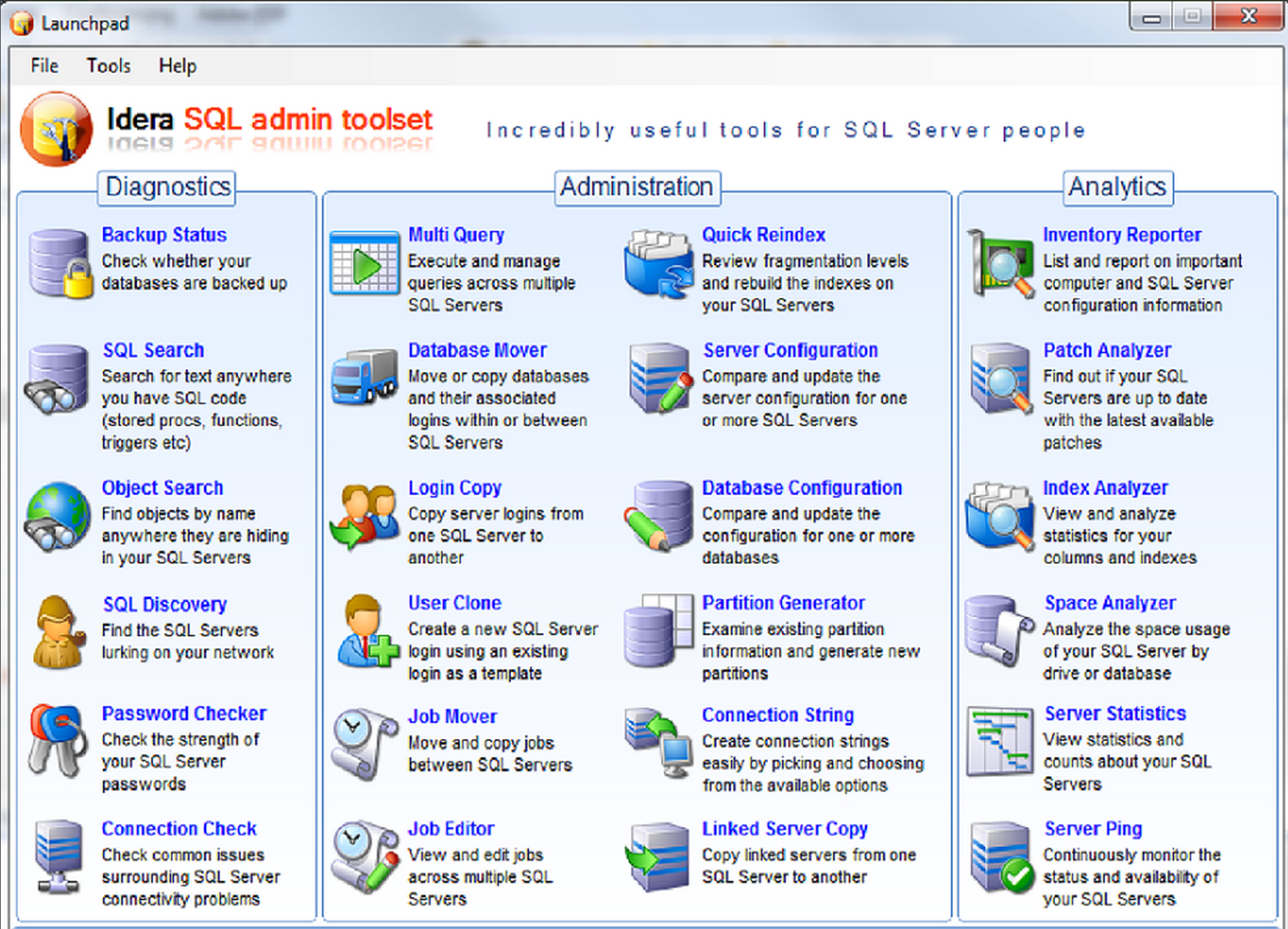1288x929 pixels.
Task: Launch the Space Analyzer link
Action: pyautogui.click(x=1111, y=603)
